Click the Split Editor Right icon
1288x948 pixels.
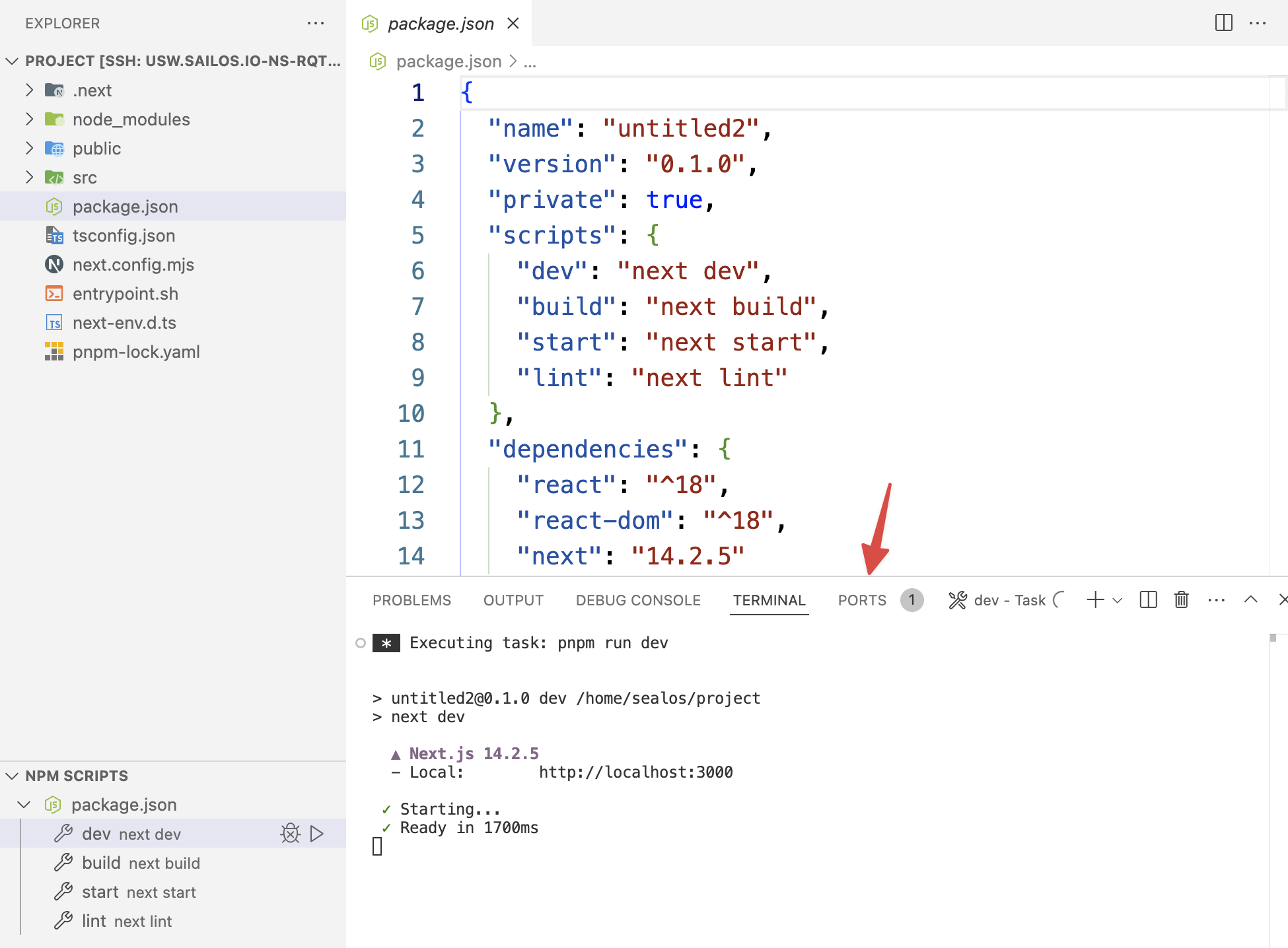pos(1223,23)
